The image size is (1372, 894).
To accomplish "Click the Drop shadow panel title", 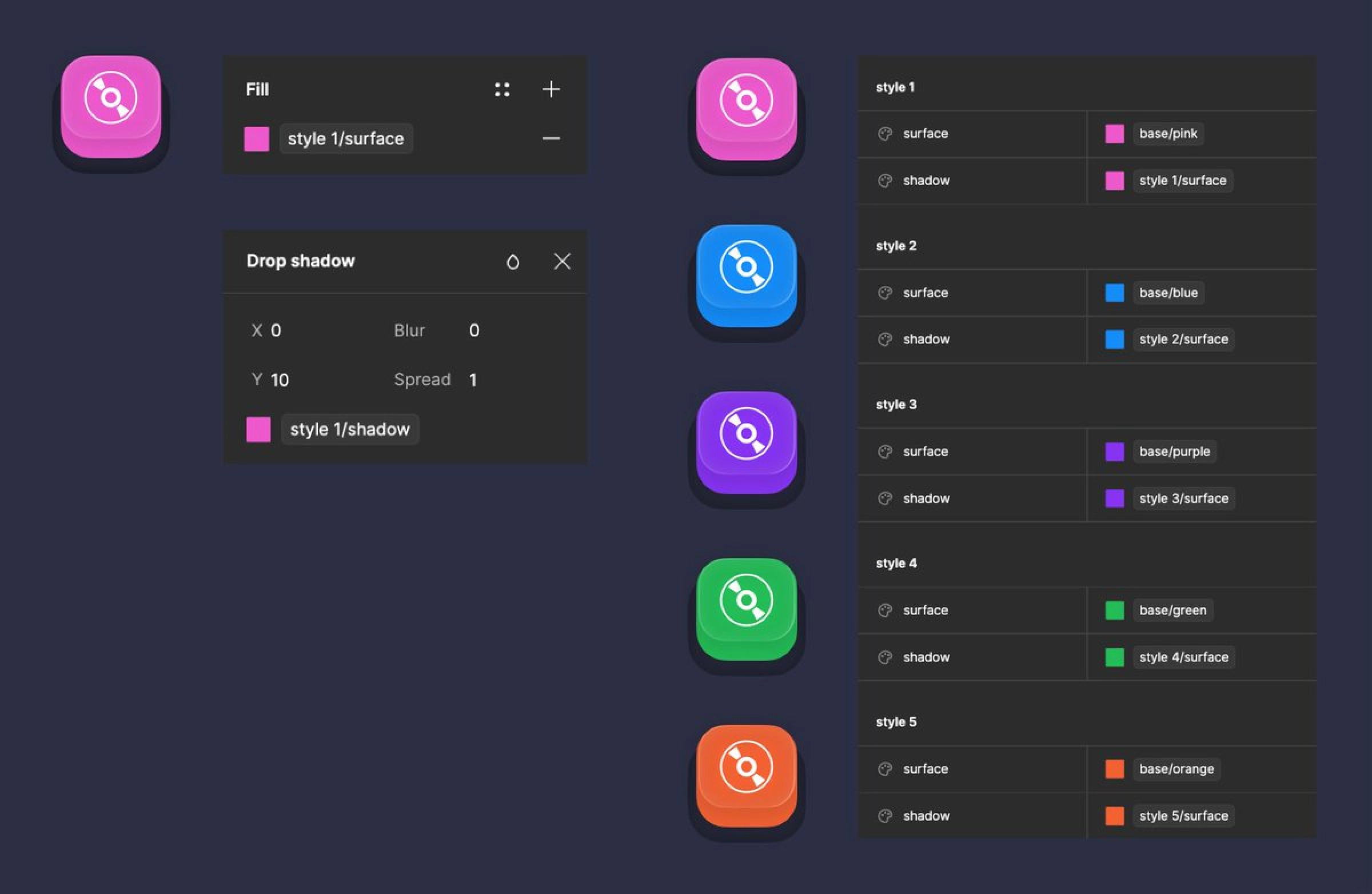I will tap(300, 261).
